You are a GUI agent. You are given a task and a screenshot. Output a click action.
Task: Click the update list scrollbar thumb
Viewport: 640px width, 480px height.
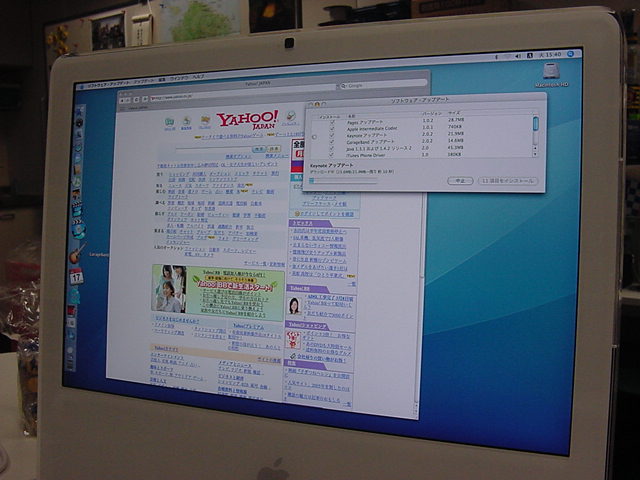(536, 123)
